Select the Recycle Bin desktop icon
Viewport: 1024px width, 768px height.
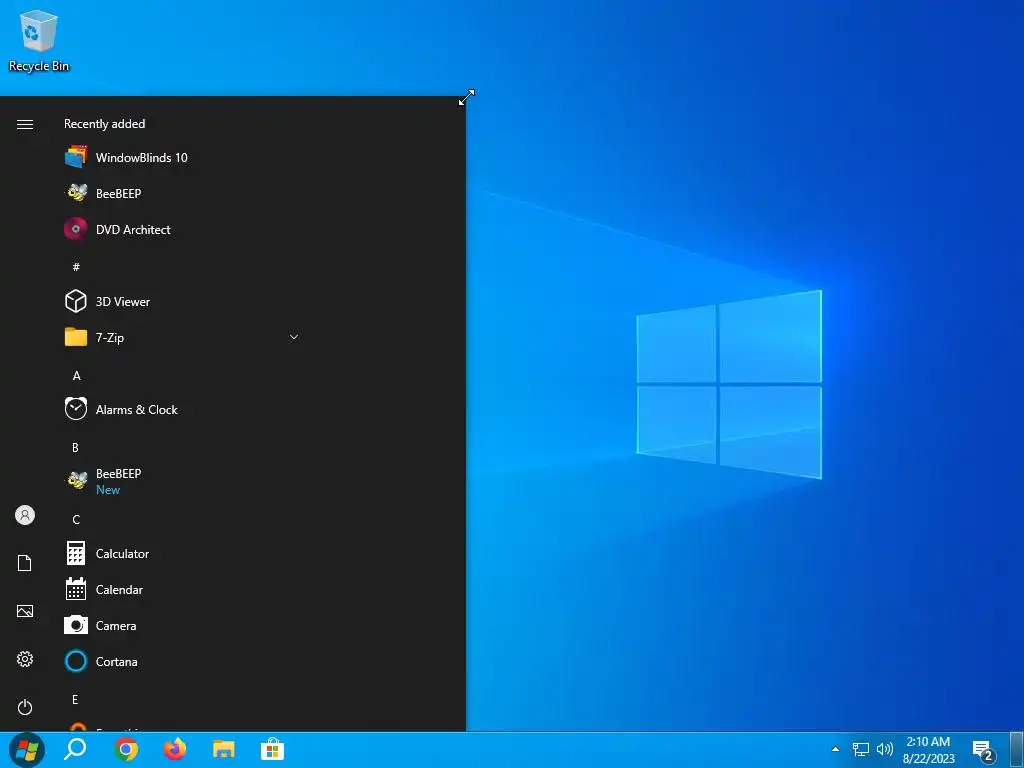[39, 41]
